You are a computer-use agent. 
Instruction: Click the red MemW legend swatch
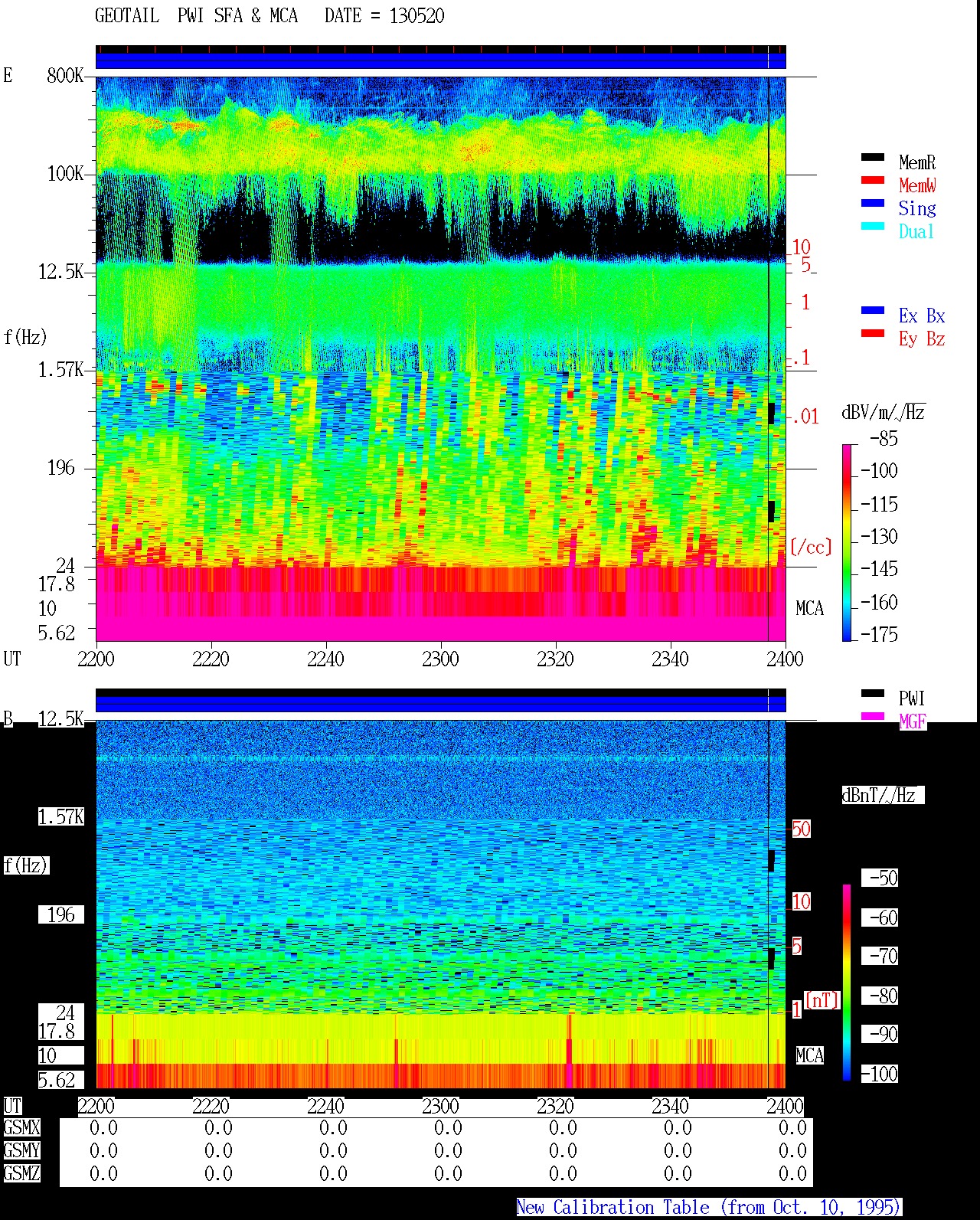coord(872,181)
